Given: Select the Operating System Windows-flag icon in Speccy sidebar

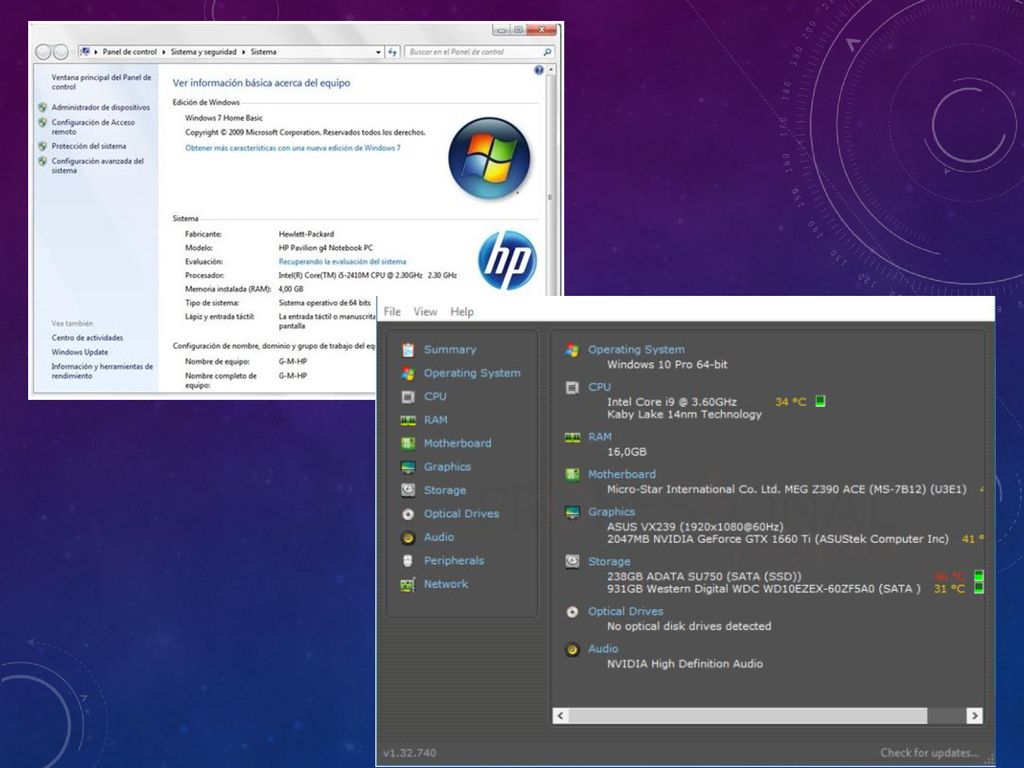Looking at the screenshot, I should (x=408, y=374).
